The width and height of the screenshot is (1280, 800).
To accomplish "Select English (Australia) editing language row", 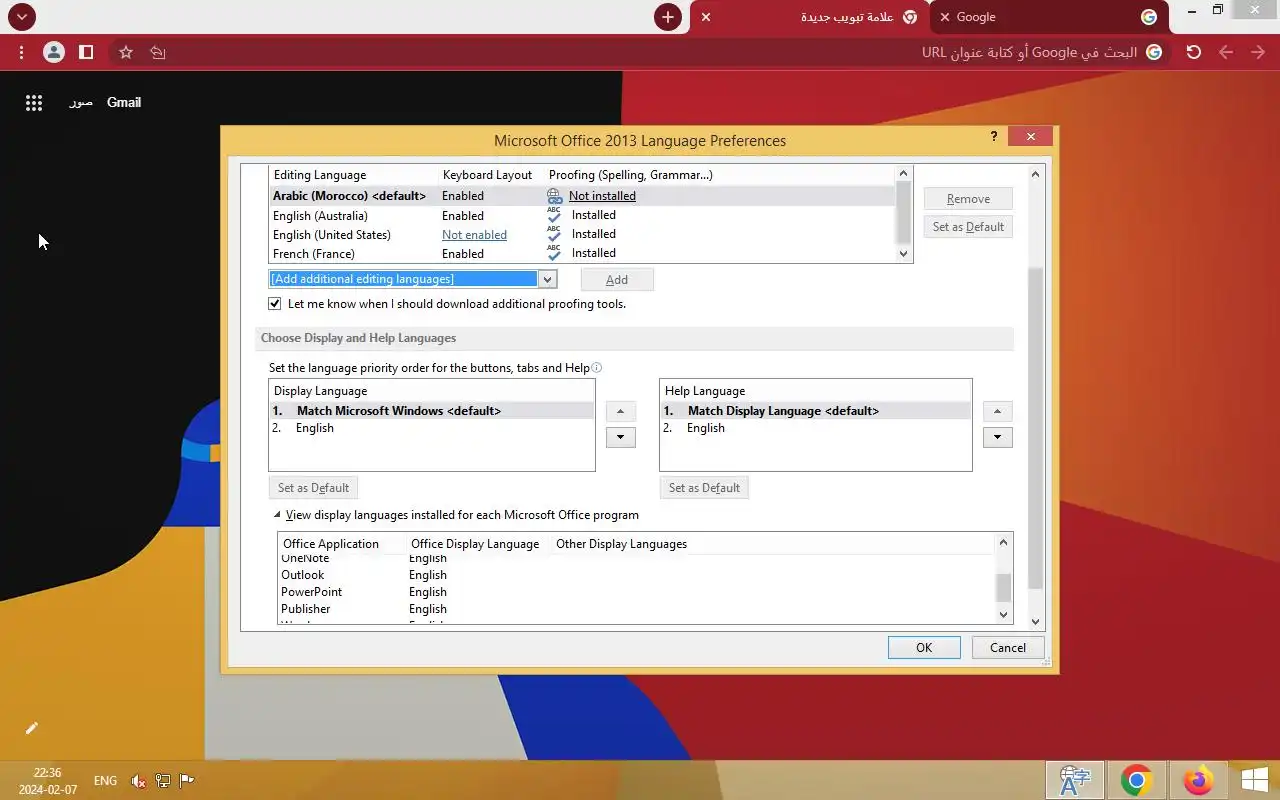I will coord(582,215).
